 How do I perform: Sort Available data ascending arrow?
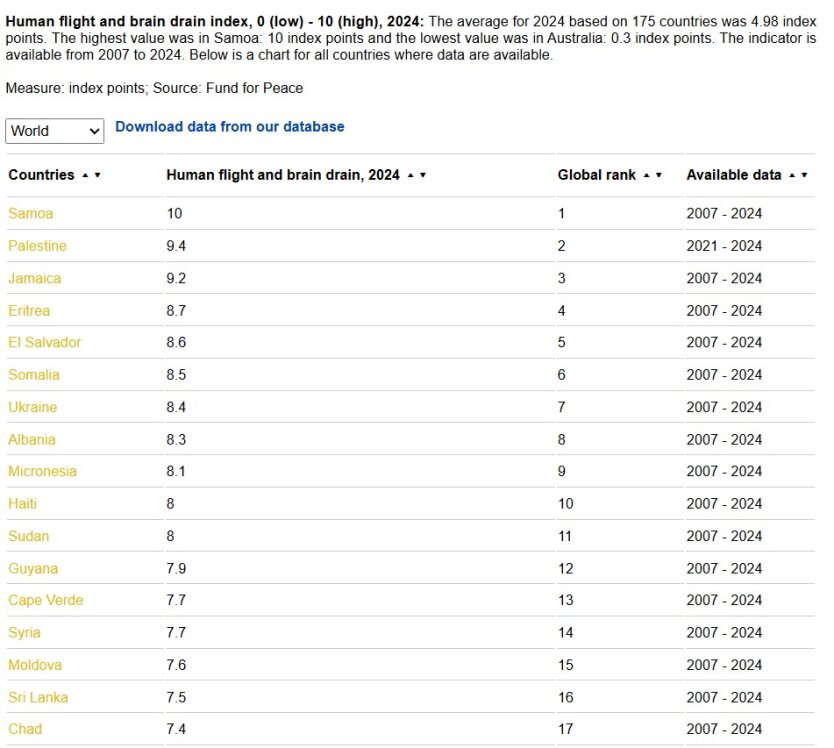[793, 175]
